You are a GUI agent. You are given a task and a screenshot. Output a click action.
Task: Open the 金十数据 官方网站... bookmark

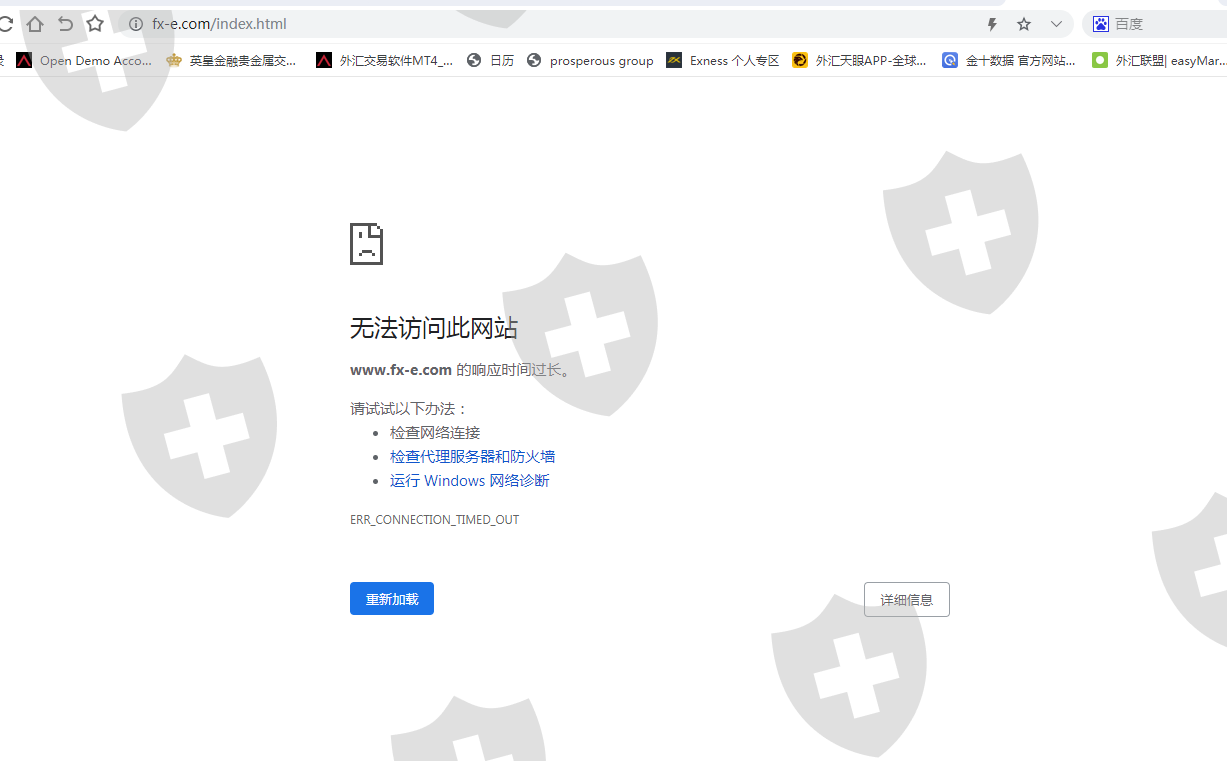click(x=1009, y=60)
